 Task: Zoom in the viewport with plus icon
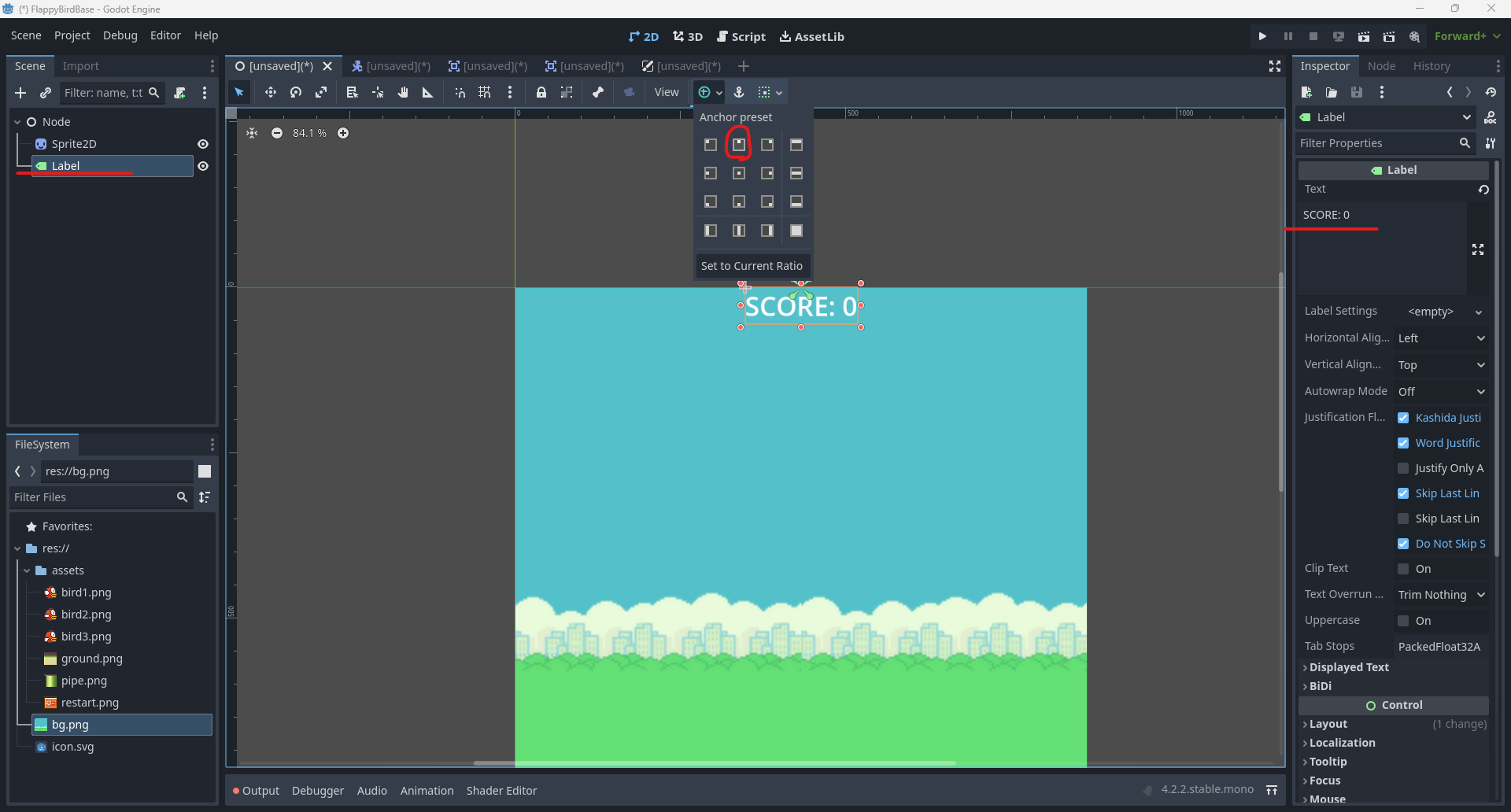point(343,133)
